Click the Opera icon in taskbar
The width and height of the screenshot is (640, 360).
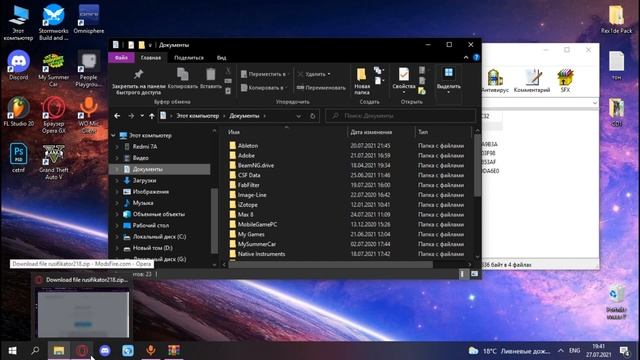(82, 351)
